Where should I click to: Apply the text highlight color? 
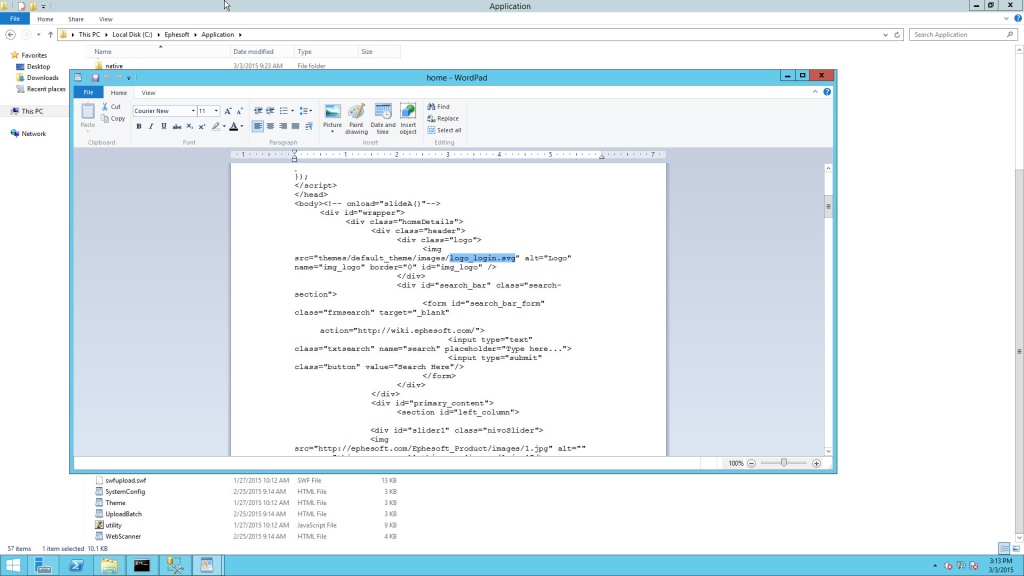[x=216, y=127]
